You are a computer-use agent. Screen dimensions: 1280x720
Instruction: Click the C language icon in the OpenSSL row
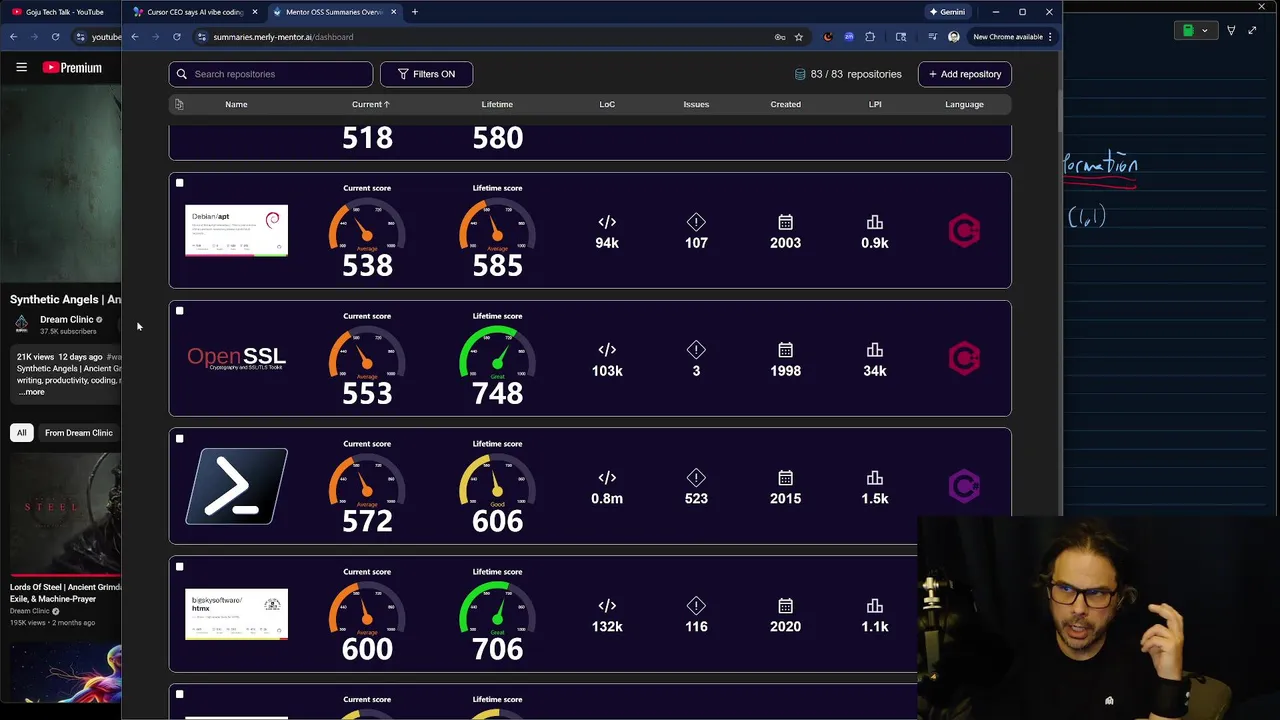[x=964, y=358]
